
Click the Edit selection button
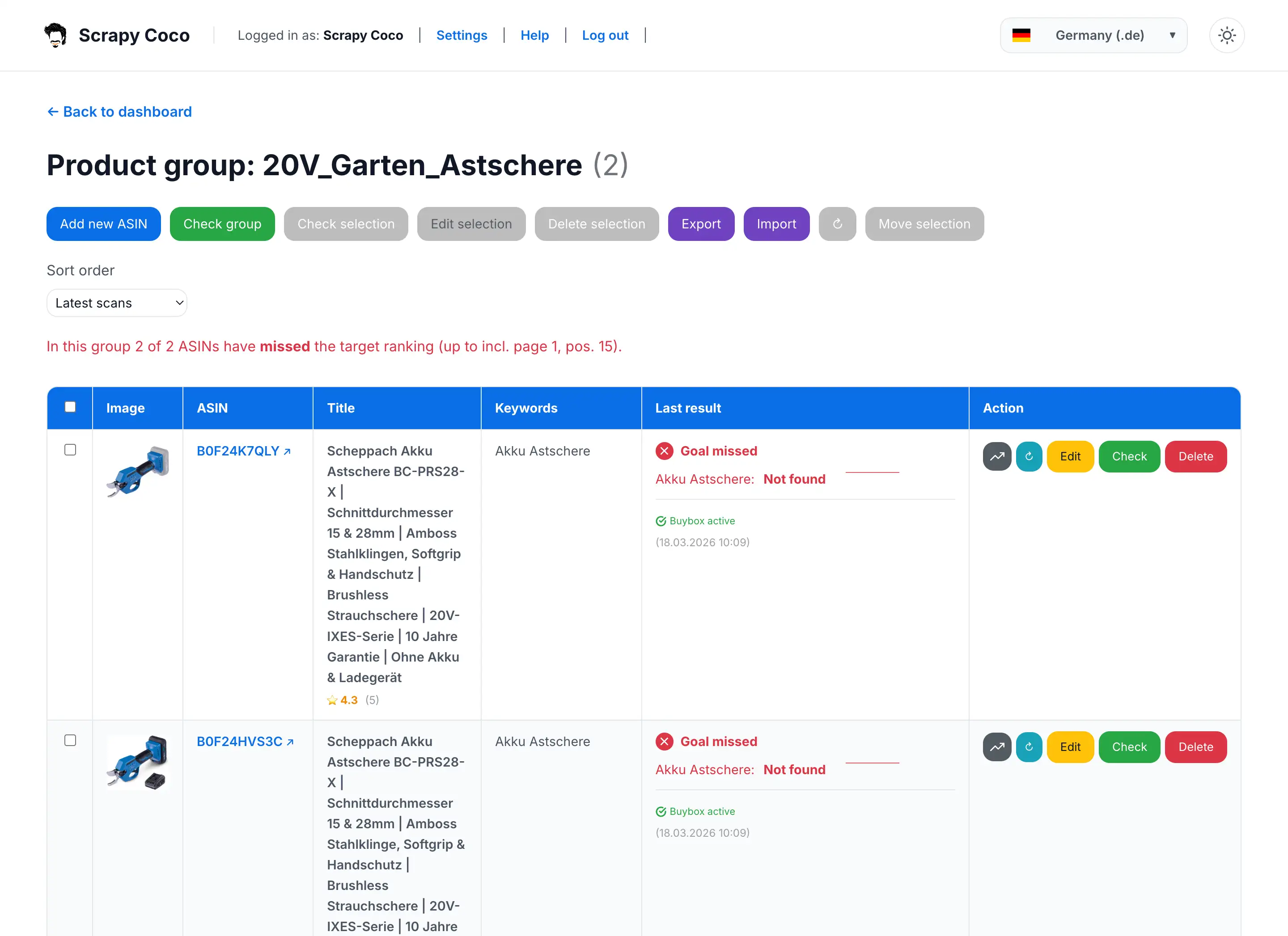(471, 223)
